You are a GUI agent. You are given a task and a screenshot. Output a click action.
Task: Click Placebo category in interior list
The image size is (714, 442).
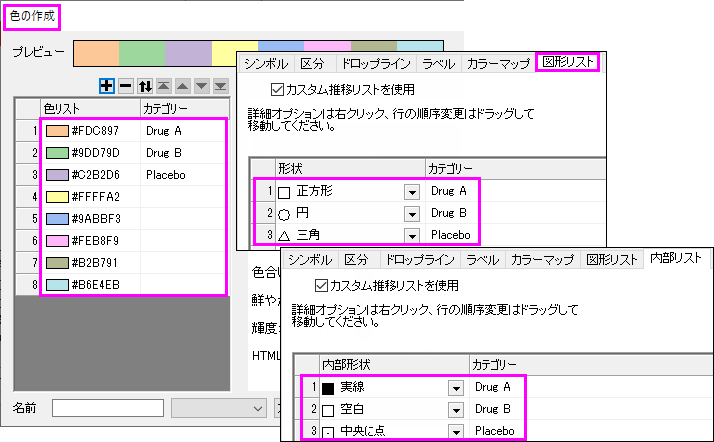click(x=495, y=431)
